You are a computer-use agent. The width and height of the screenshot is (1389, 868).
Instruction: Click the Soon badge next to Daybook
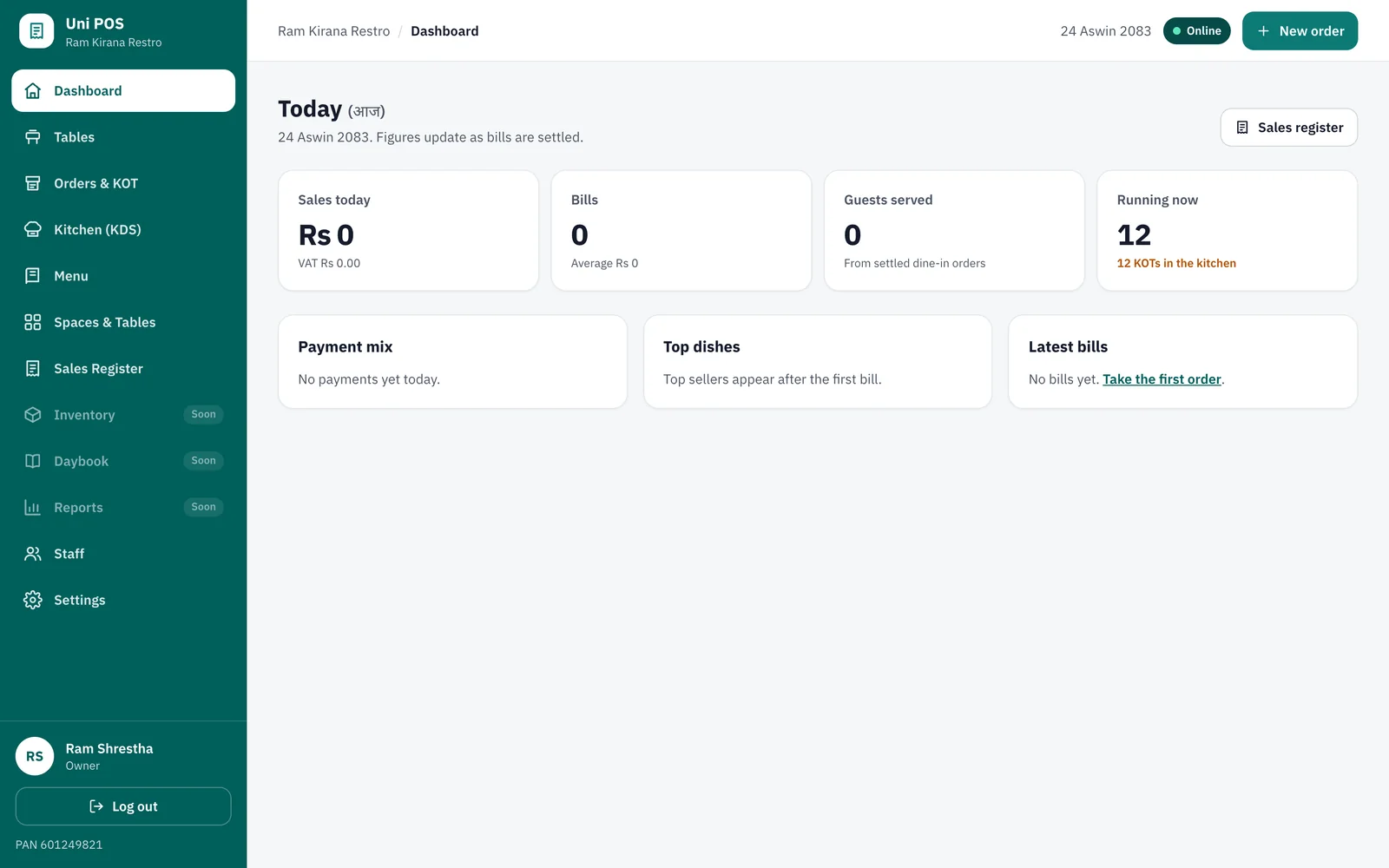coord(204,461)
